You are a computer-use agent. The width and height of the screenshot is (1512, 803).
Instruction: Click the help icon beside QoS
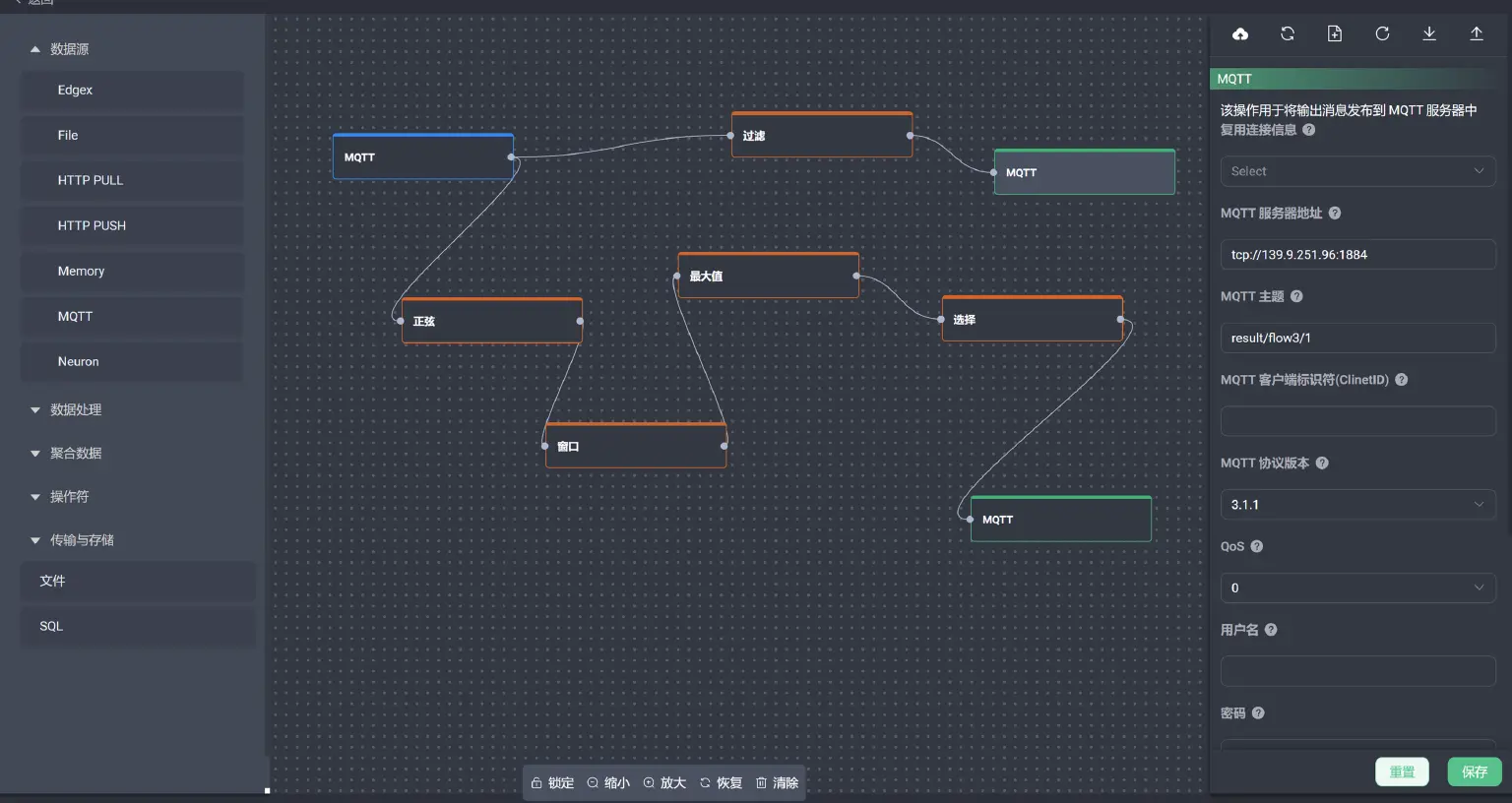click(1258, 546)
